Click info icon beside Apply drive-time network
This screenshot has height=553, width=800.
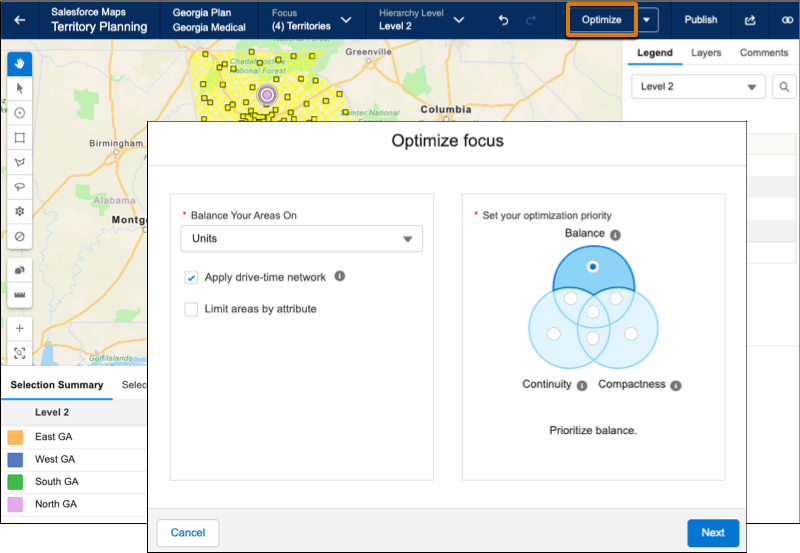pyautogui.click(x=340, y=276)
